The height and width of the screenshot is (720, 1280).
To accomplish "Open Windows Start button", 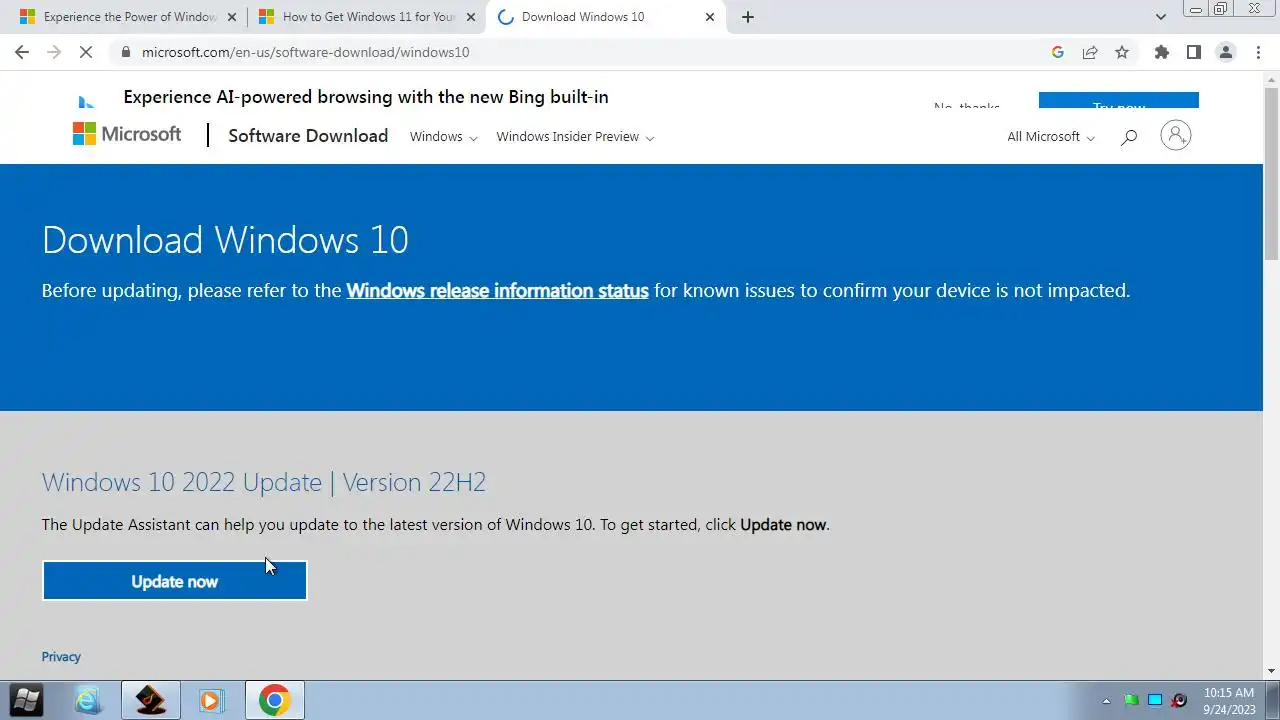I will click(27, 700).
